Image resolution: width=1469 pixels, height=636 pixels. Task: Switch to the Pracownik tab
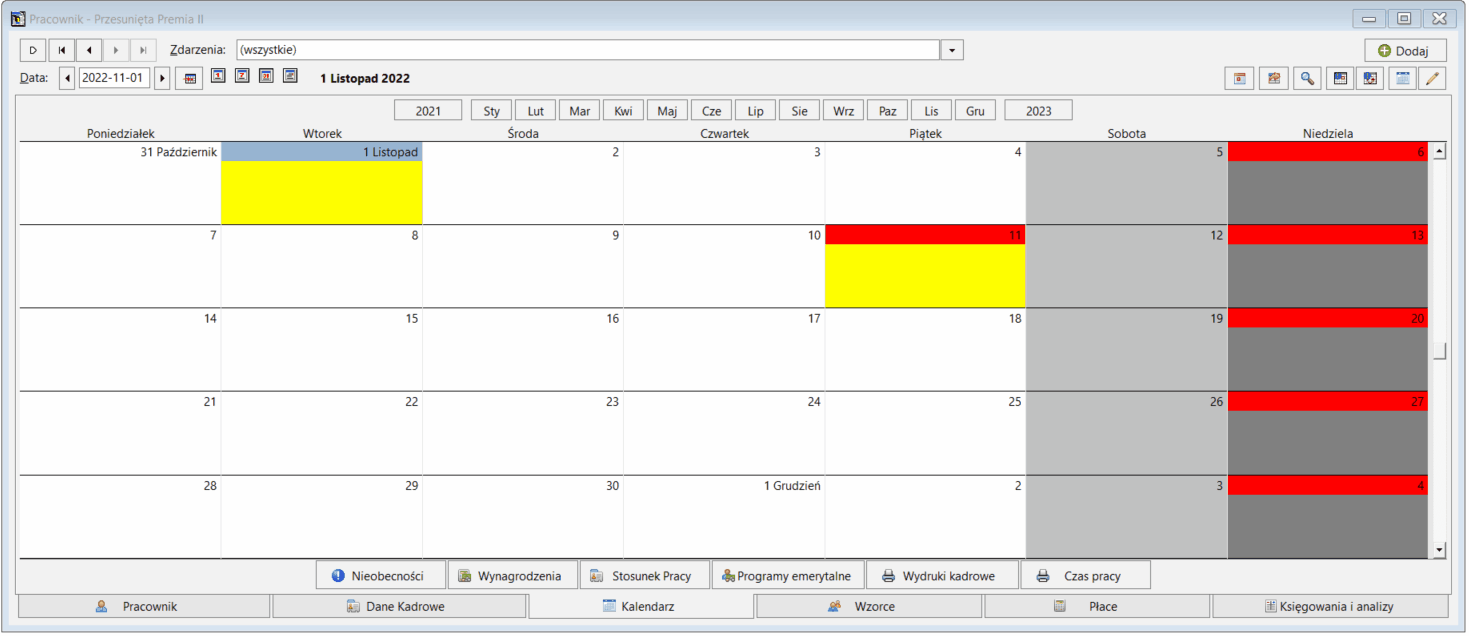tap(144, 606)
